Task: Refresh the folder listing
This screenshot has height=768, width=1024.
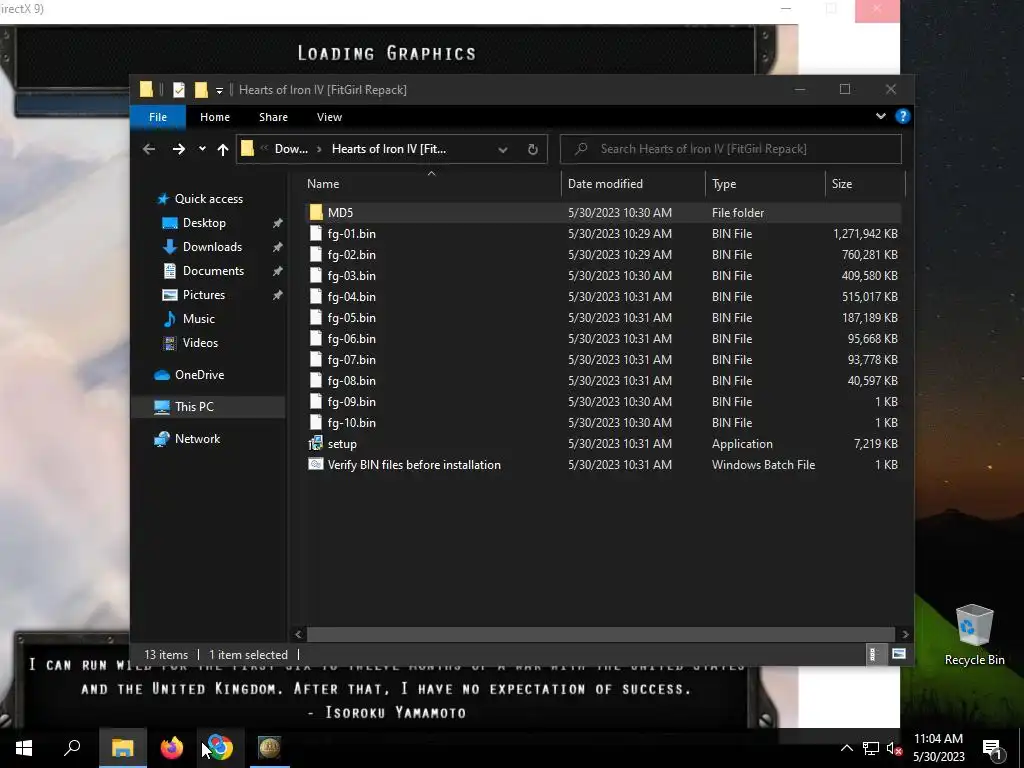Action: tap(532, 149)
